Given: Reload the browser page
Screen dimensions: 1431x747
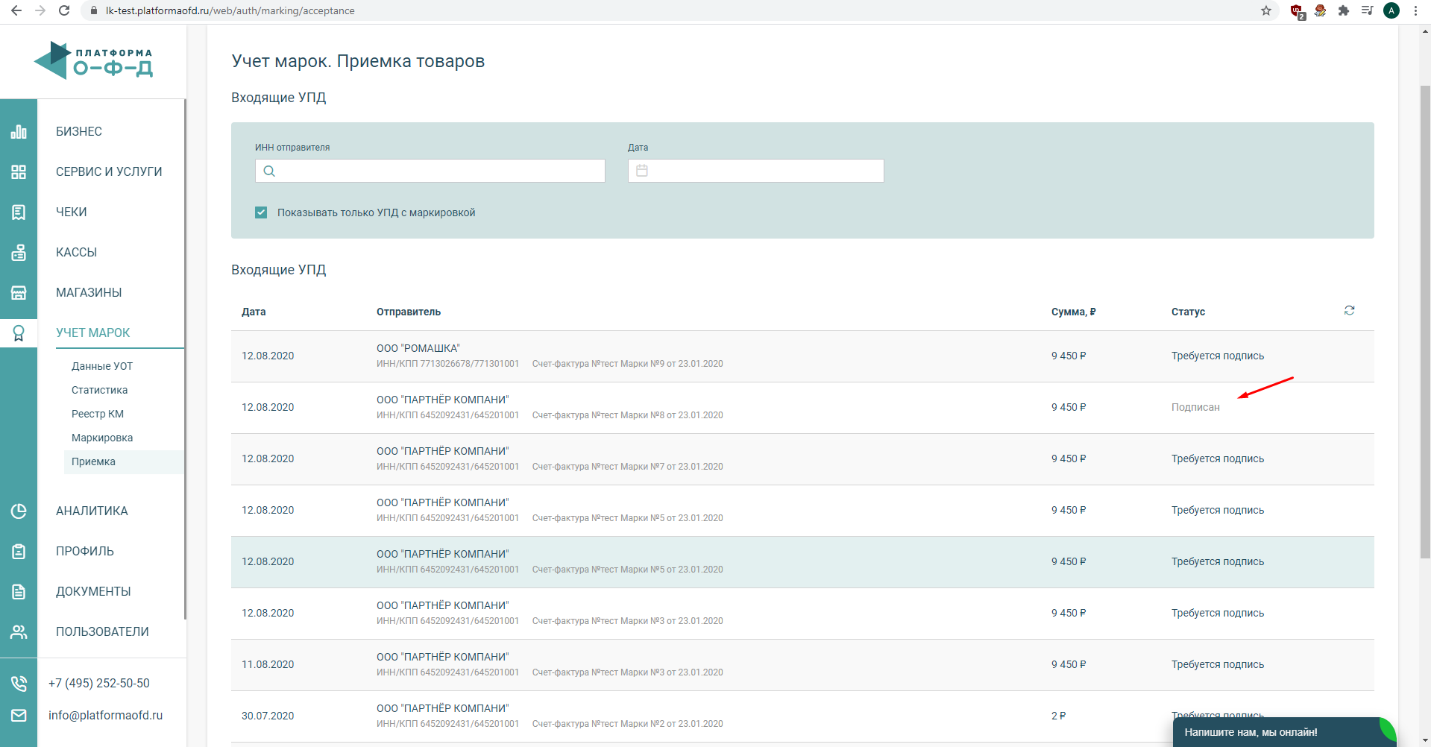Looking at the screenshot, I should click(x=64, y=11).
